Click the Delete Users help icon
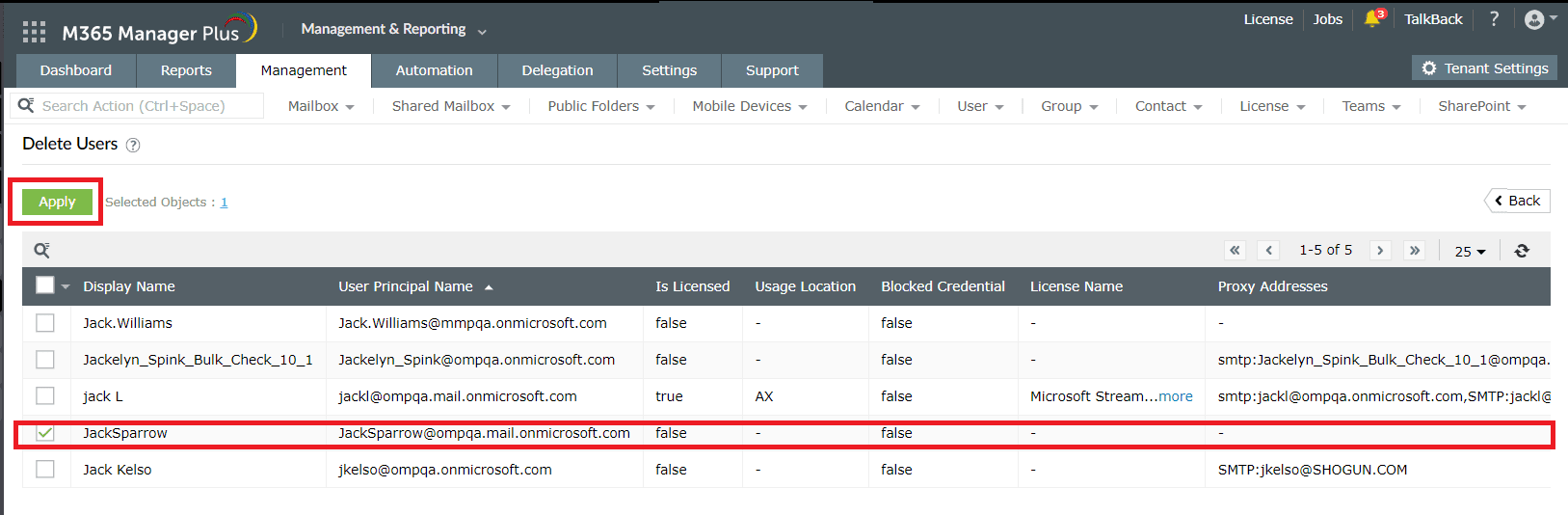The image size is (1568, 515). pos(133,145)
